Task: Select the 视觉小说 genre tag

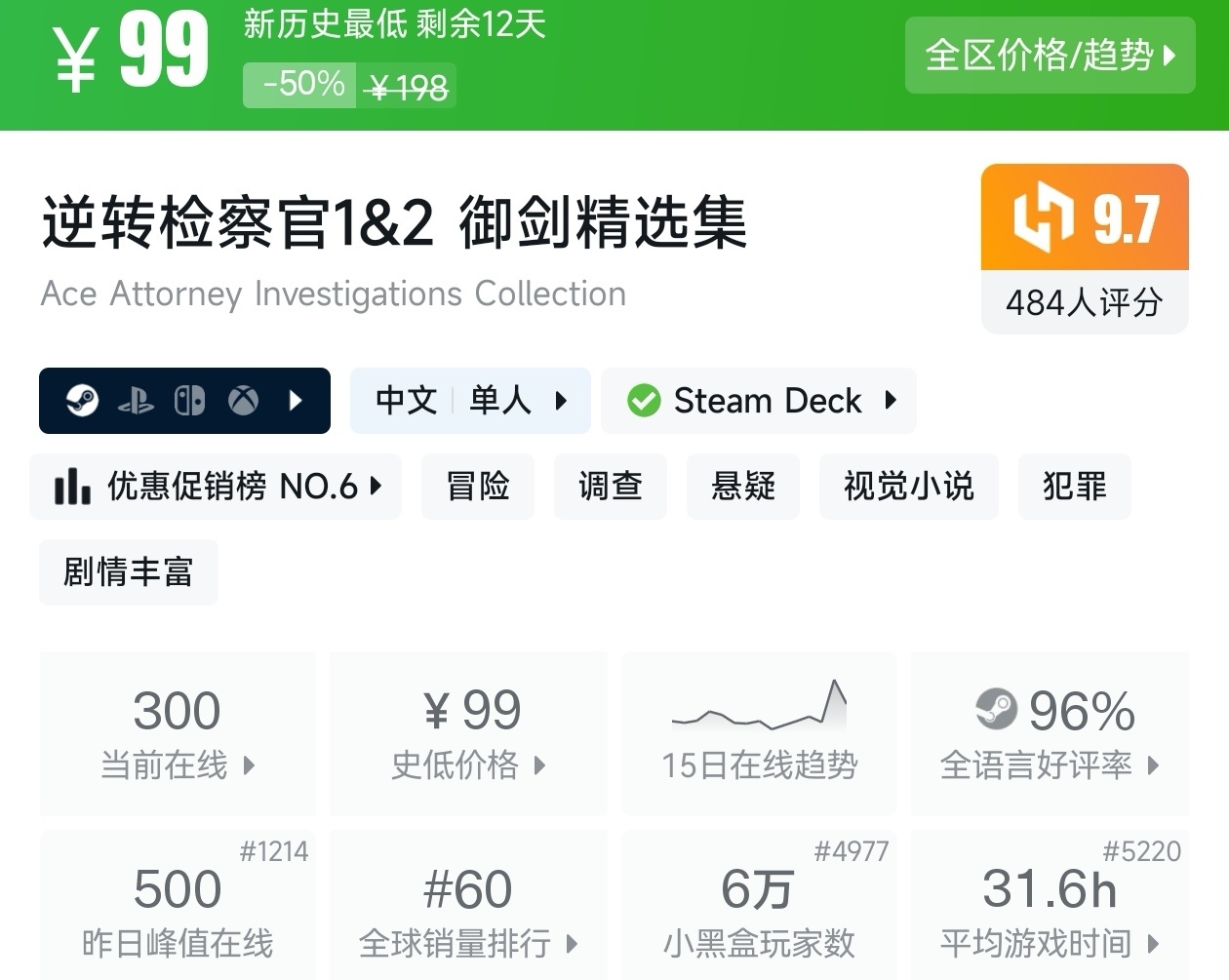Action: click(908, 486)
